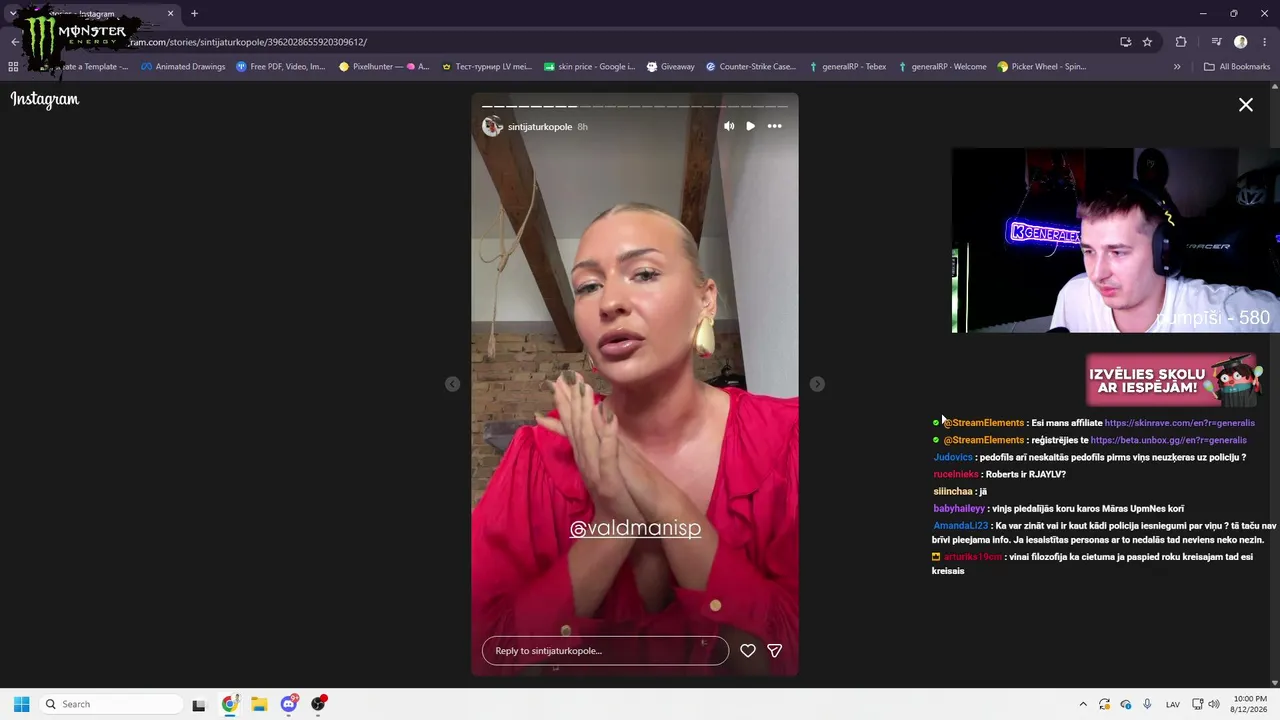Open Task View on the taskbar

click(x=199, y=704)
